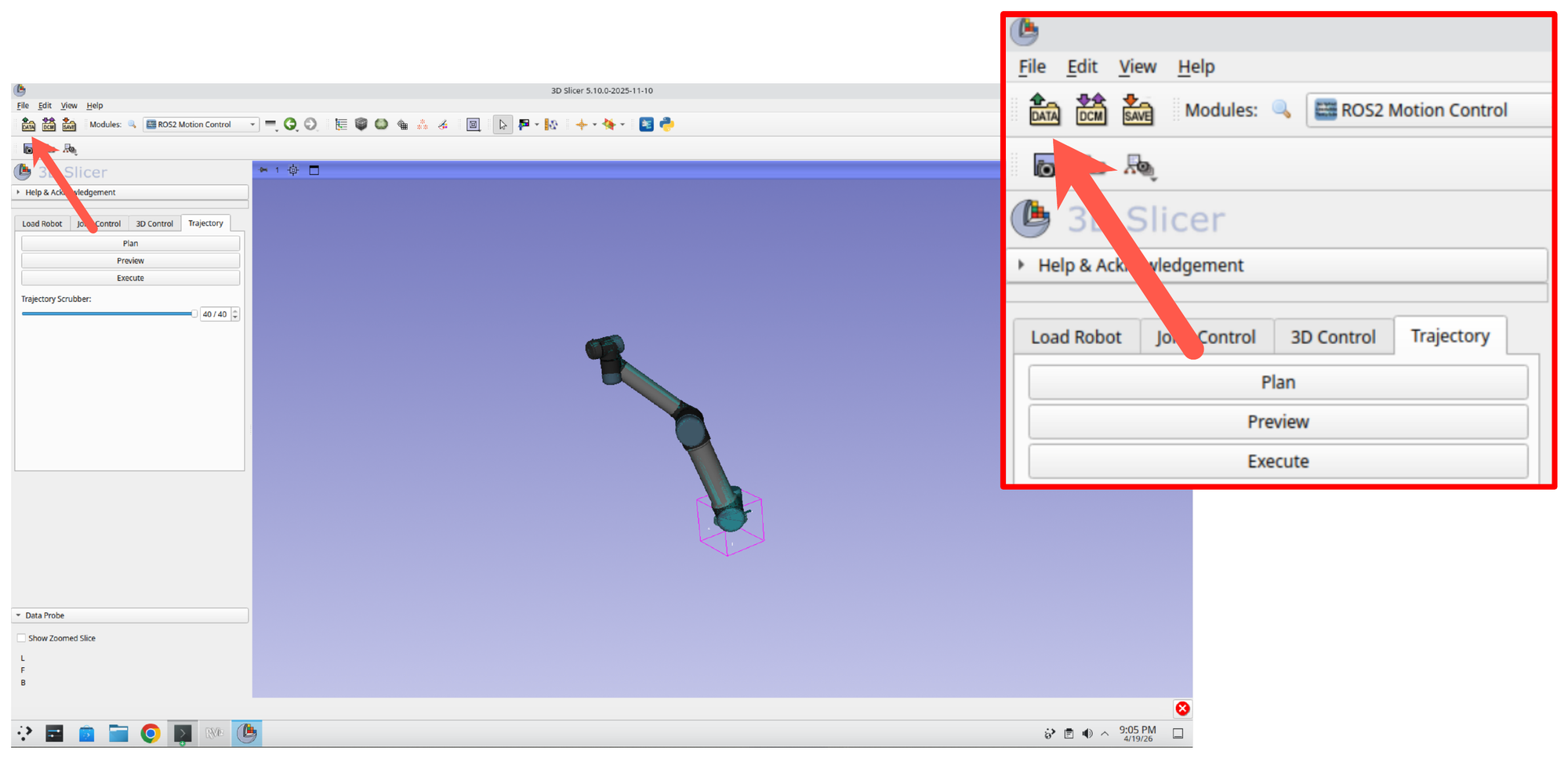Open module search with the magnifier icon
This screenshot has width=1568, height=758.
[132, 124]
